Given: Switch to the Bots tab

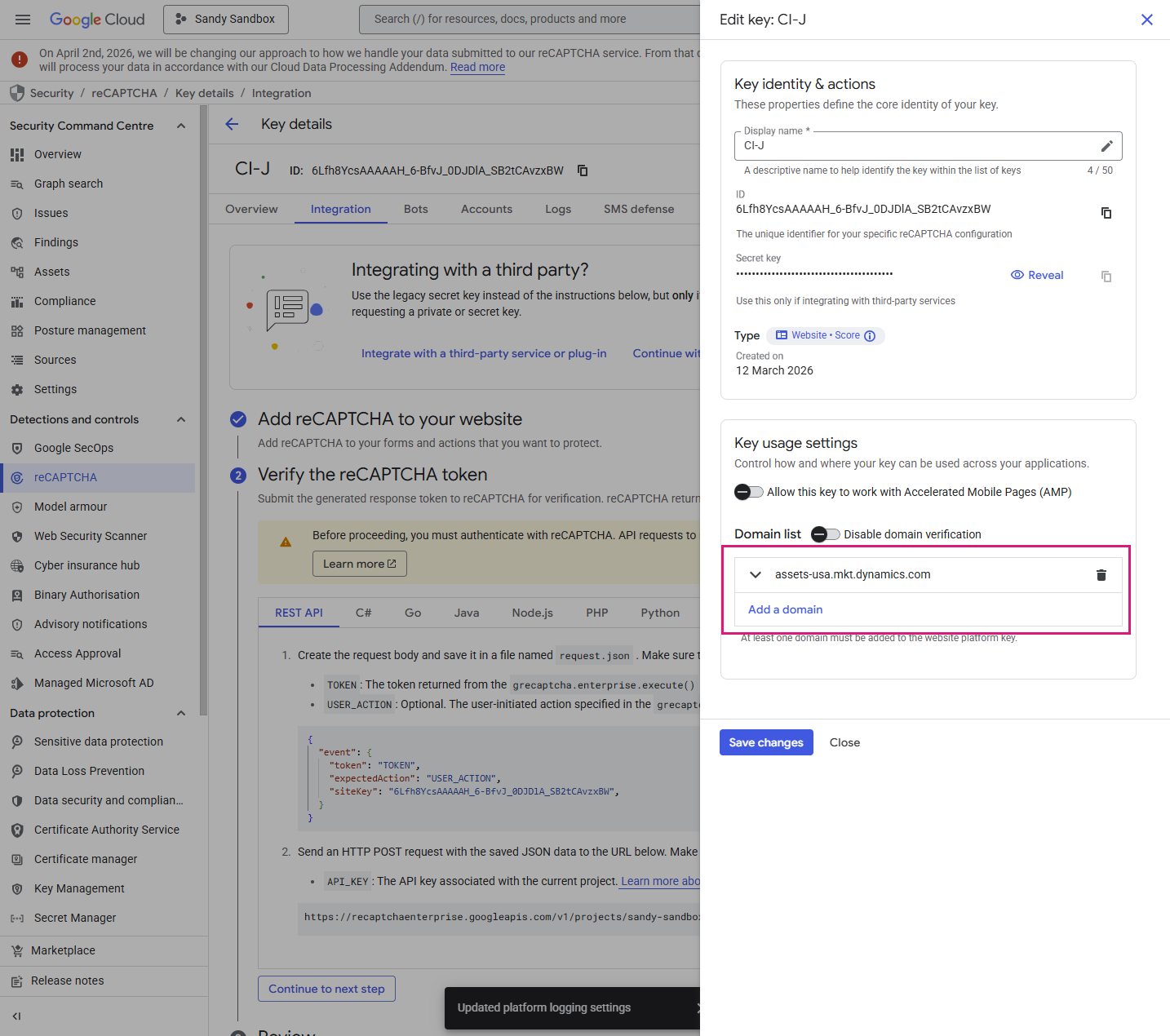Looking at the screenshot, I should coord(416,209).
